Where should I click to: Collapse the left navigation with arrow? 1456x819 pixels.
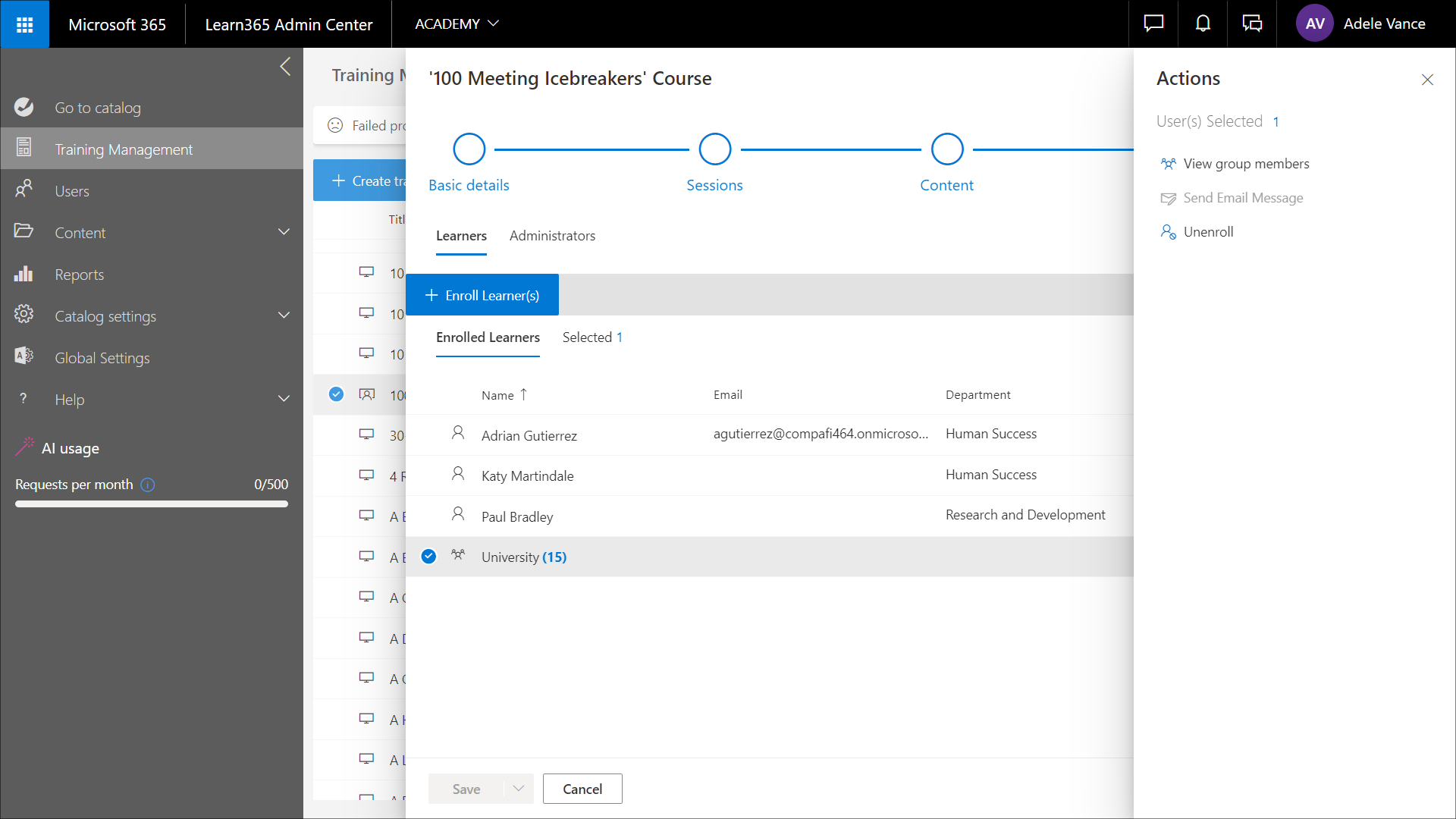[x=285, y=67]
